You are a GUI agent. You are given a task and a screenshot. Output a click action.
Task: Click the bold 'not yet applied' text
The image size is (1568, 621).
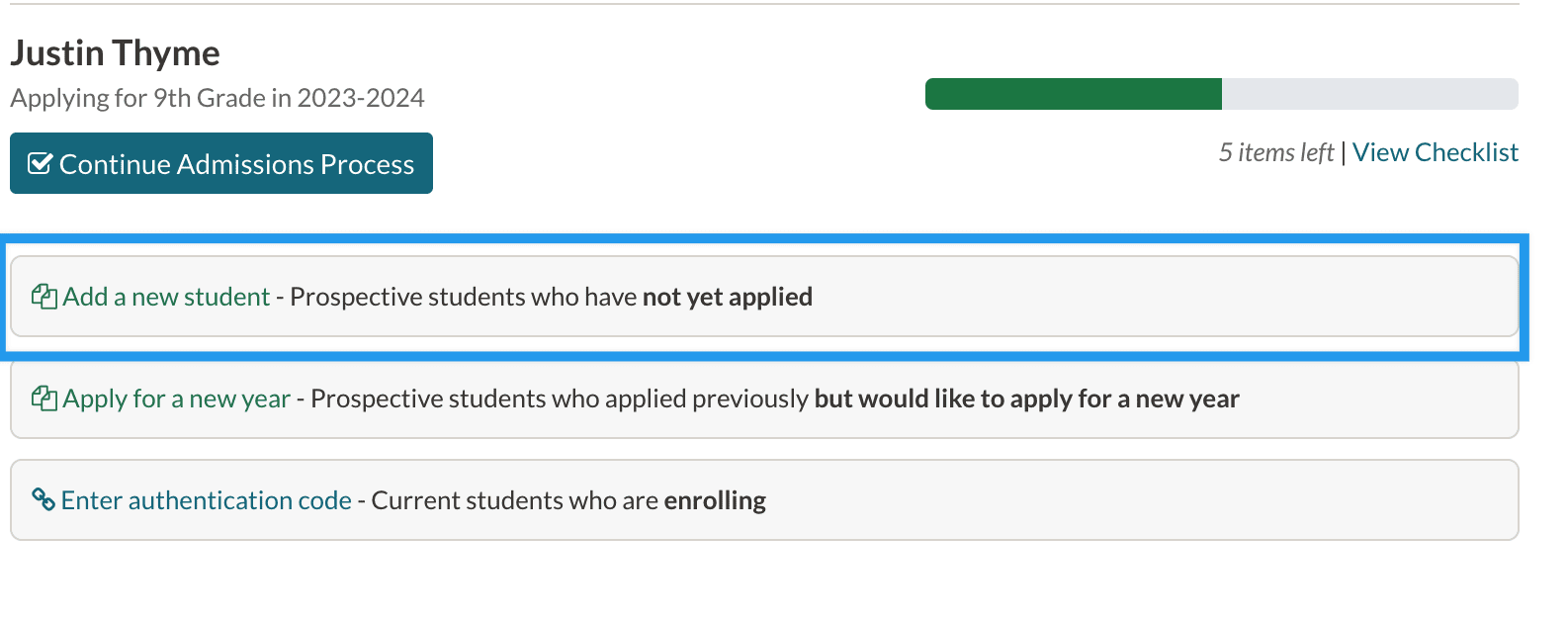728,297
